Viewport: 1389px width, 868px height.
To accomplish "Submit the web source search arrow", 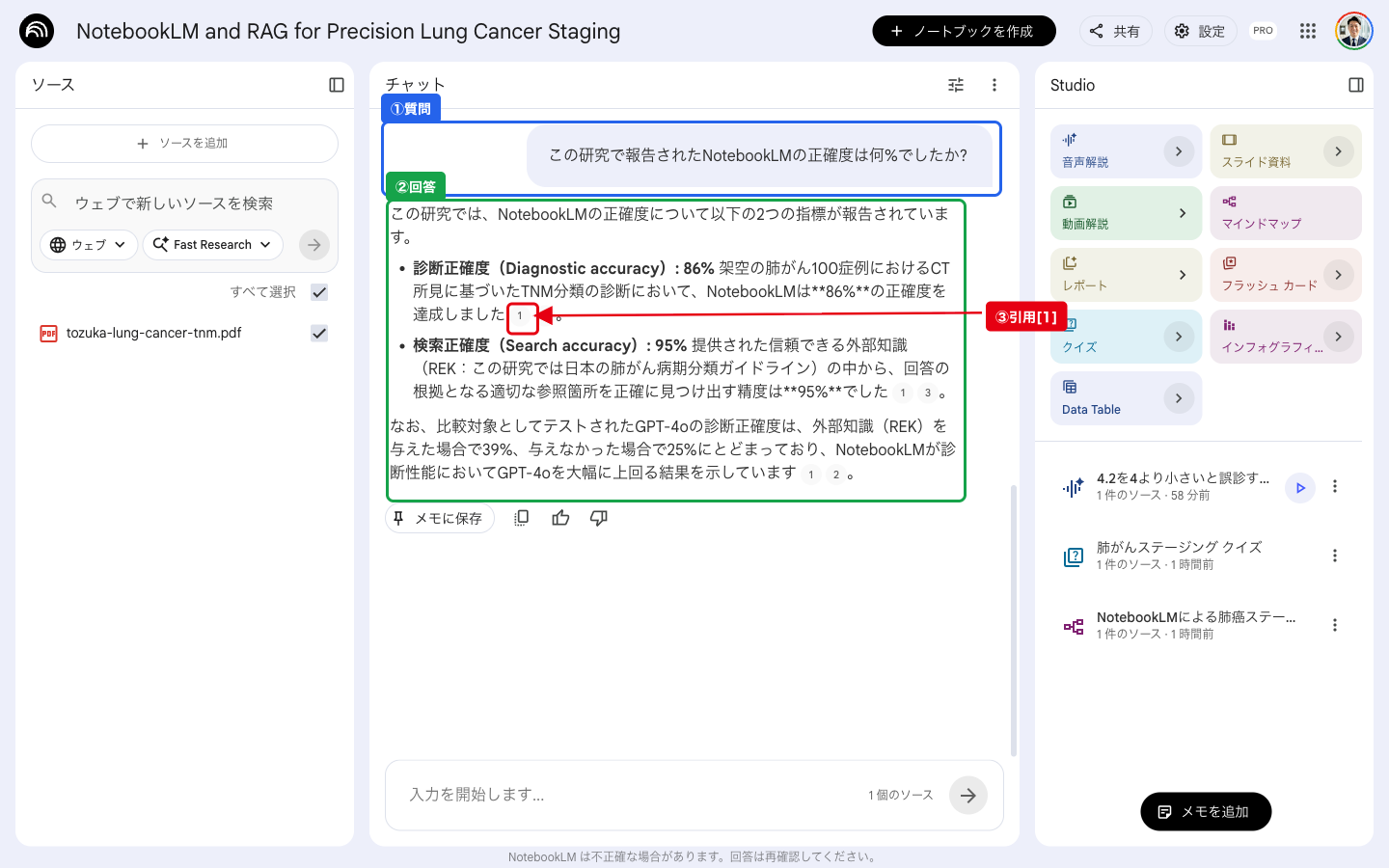I will pyautogui.click(x=314, y=245).
